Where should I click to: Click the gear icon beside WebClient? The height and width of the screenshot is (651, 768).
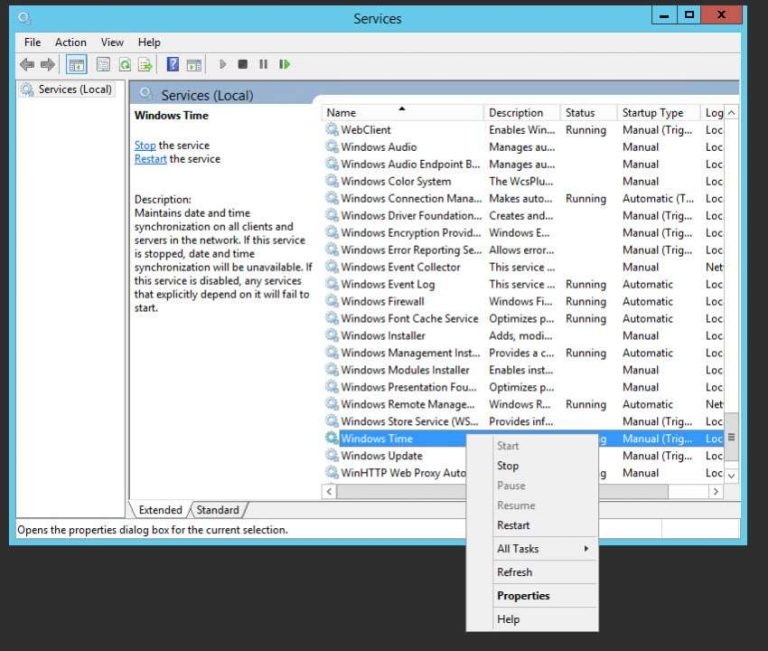[332, 129]
